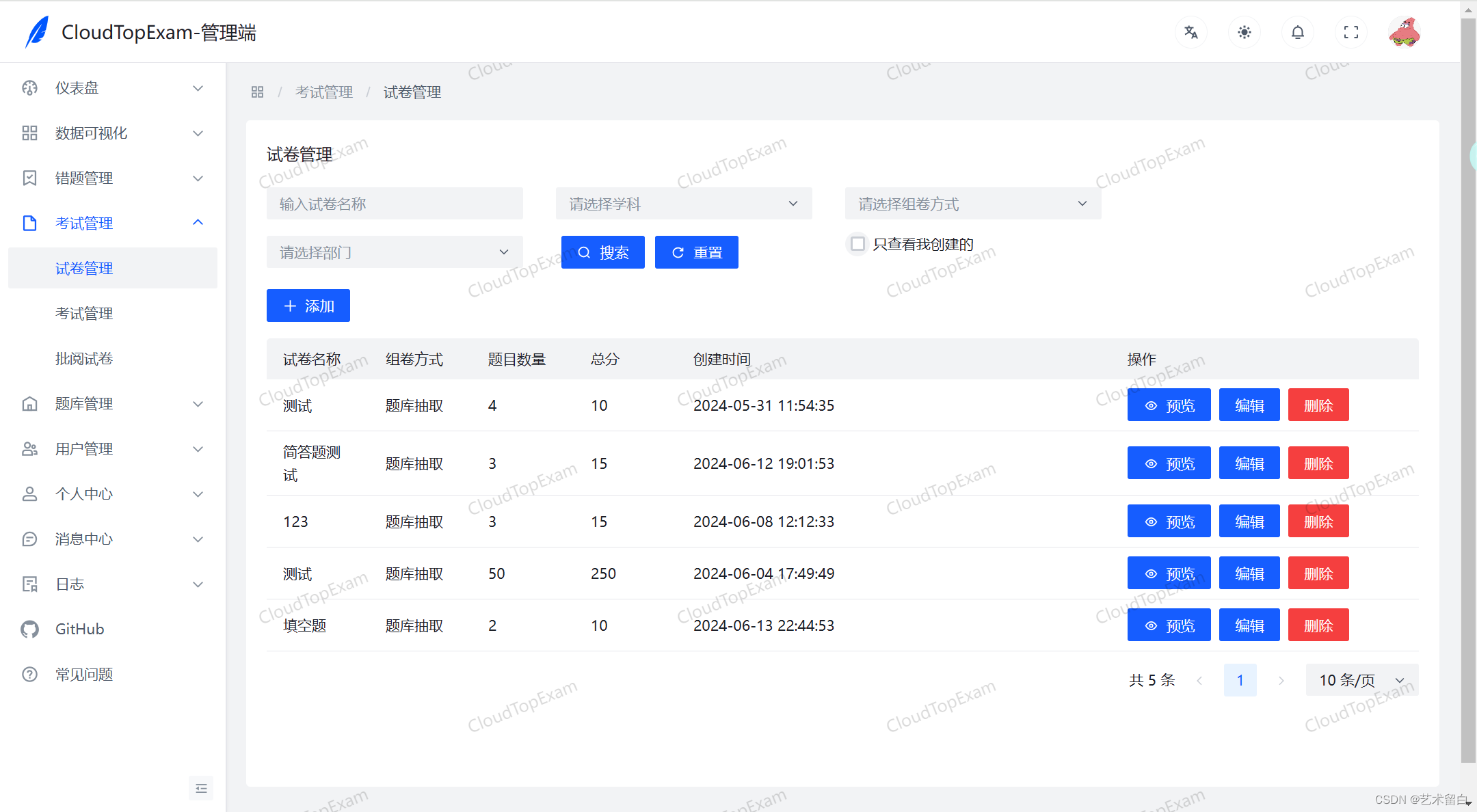The height and width of the screenshot is (812, 1477).
Task: Enable 只查看我创建的 checkbox
Action: [857, 243]
